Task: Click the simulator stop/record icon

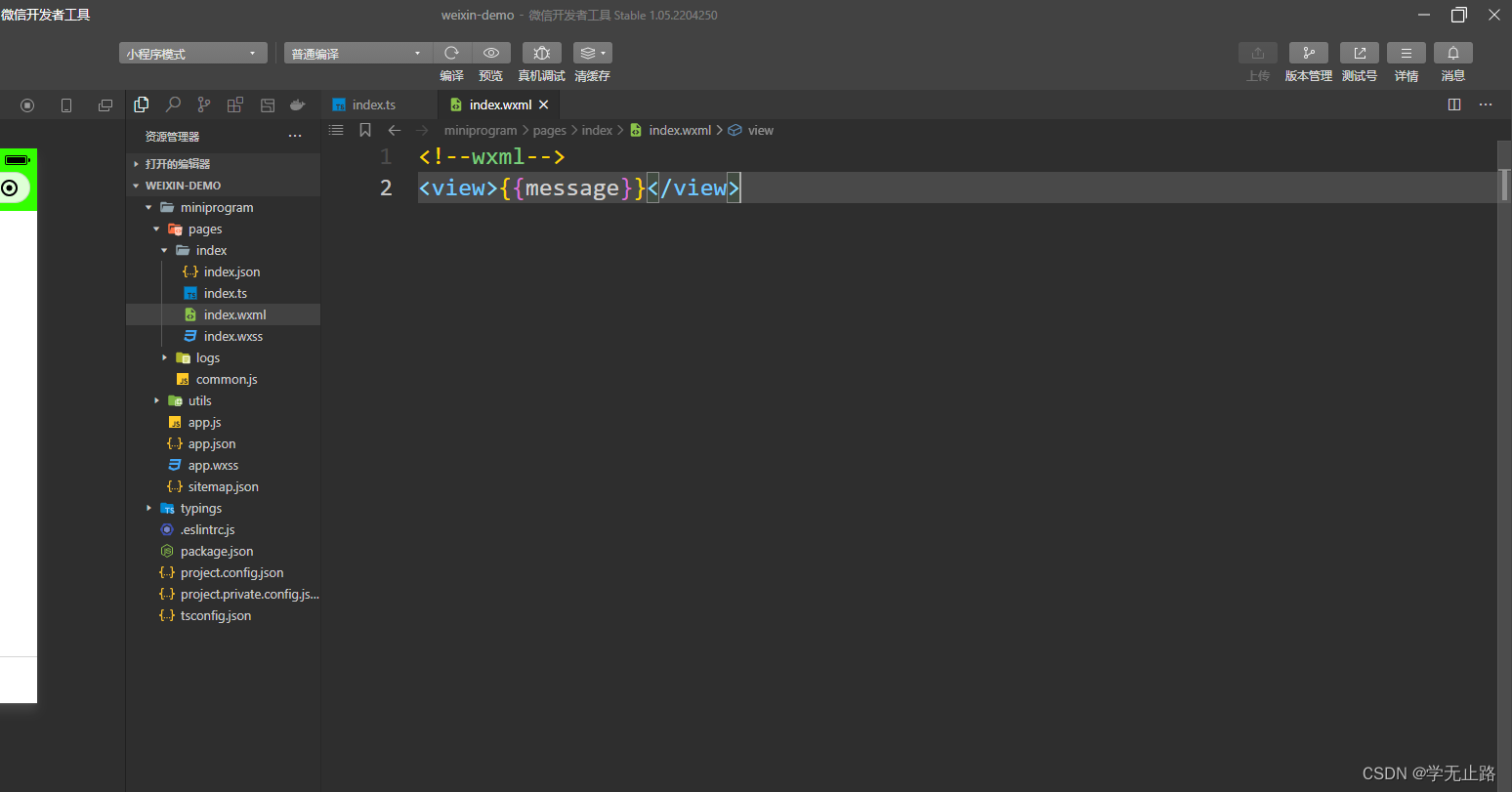Action: pyautogui.click(x=27, y=105)
